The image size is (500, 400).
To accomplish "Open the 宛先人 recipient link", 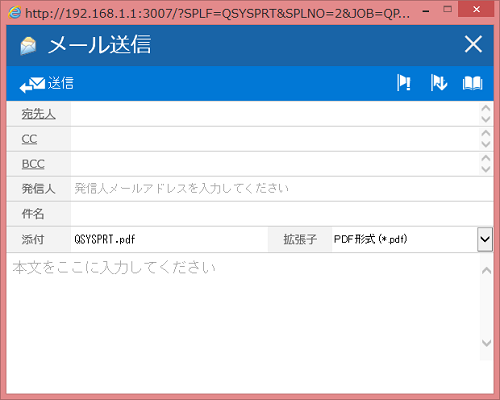I will 38,114.
